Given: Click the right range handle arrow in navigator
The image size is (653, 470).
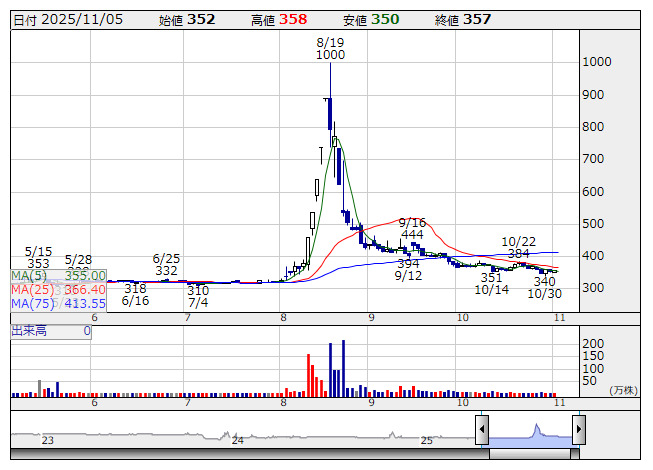Looking at the screenshot, I should click(x=578, y=430).
